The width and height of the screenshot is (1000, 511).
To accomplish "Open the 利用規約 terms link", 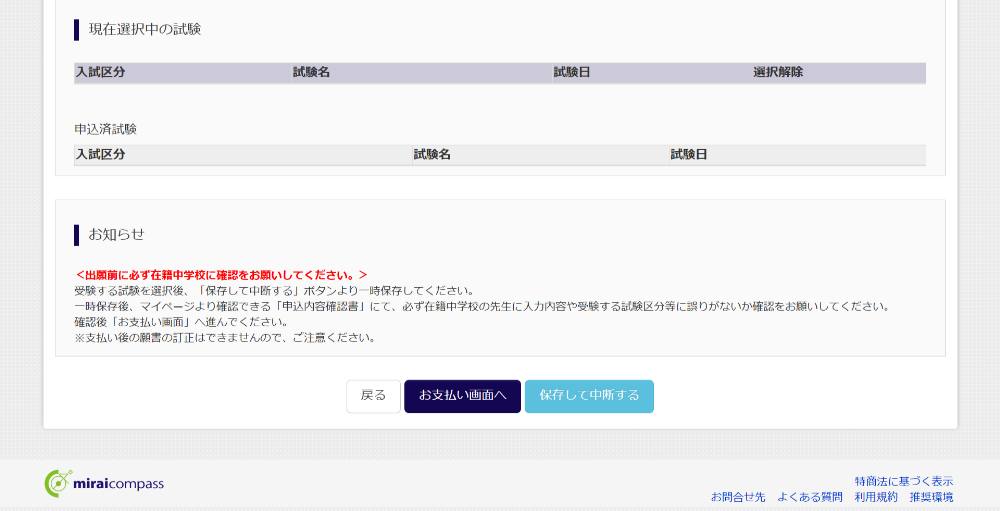I will click(x=876, y=497).
